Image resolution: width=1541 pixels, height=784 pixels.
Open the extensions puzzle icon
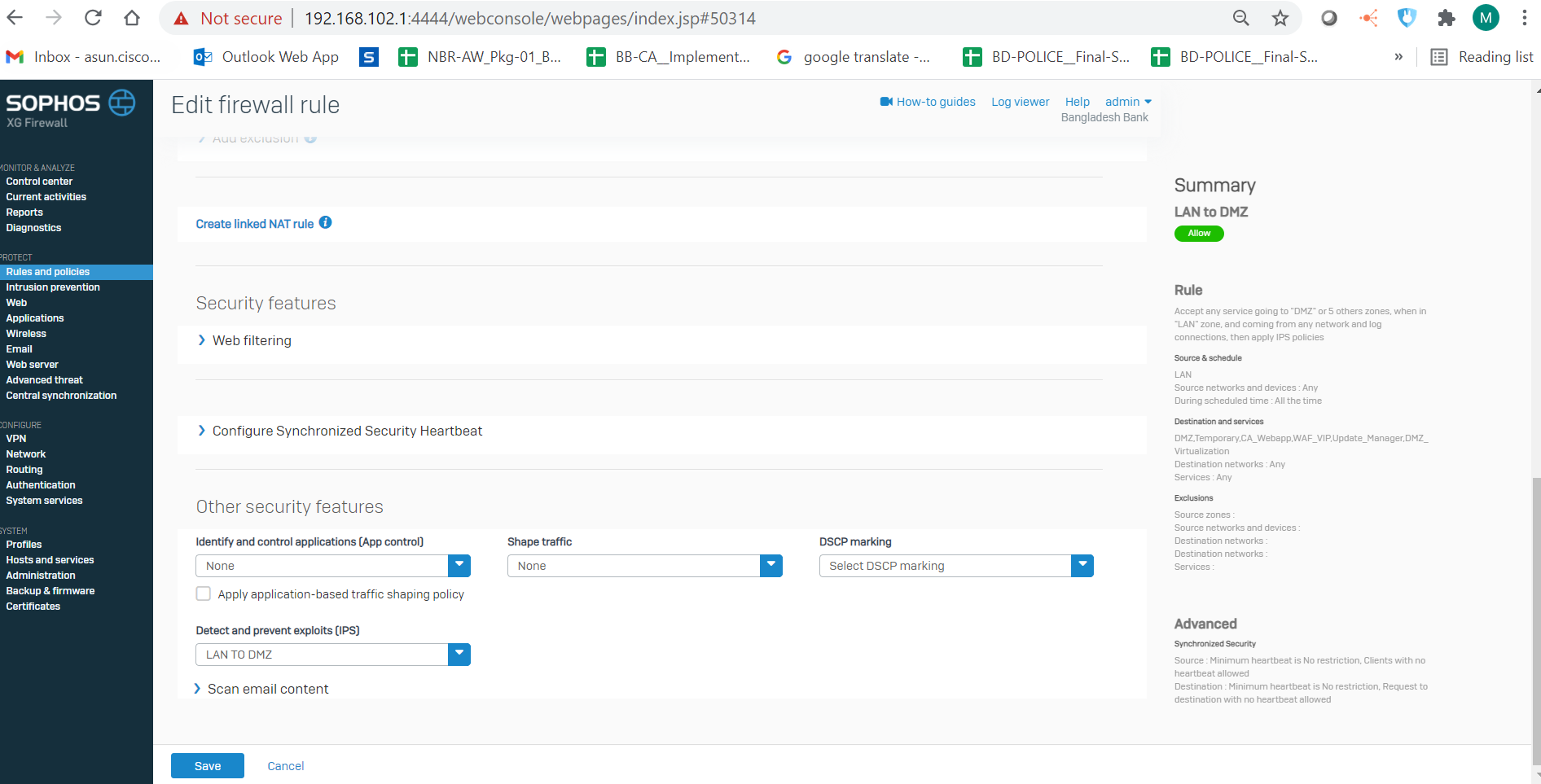coord(1447,18)
